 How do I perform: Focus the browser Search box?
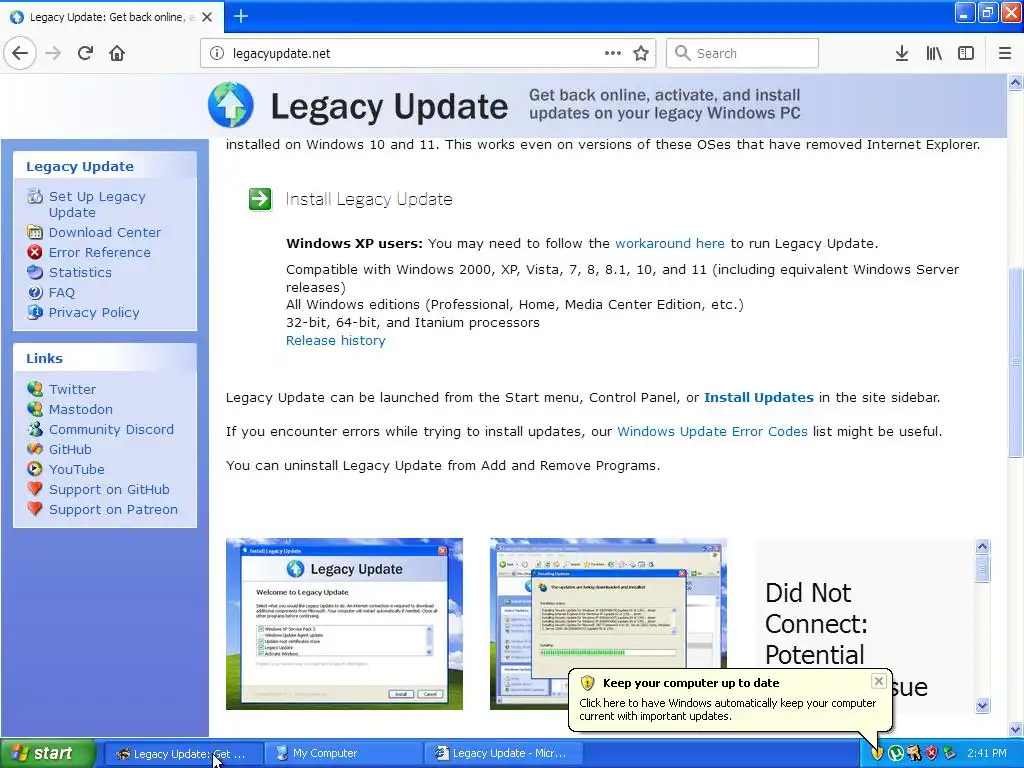[x=743, y=53]
